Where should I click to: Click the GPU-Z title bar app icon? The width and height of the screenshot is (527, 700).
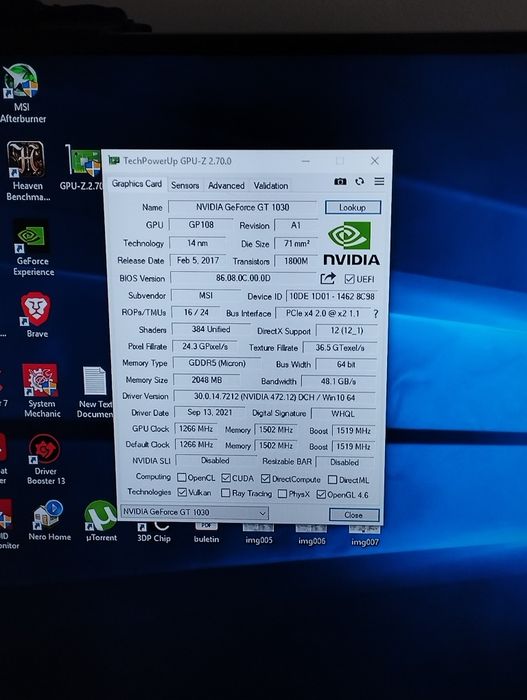[114, 161]
